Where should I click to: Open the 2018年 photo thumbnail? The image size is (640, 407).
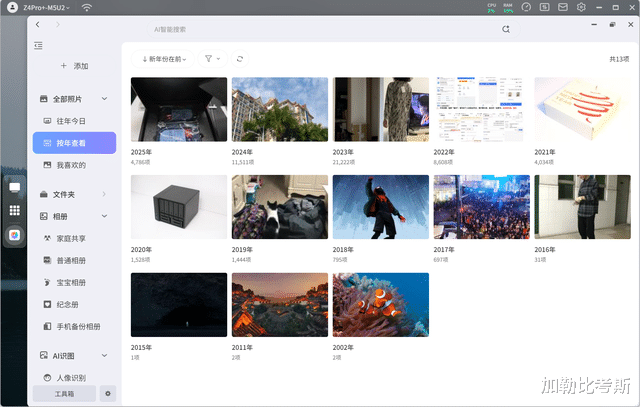coord(380,208)
